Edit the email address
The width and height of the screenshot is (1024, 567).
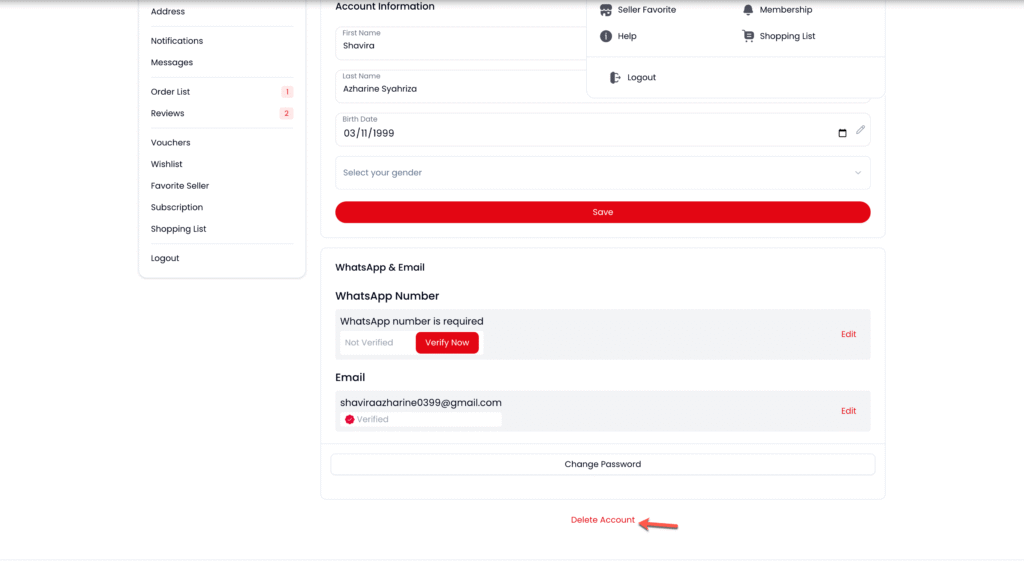pyautogui.click(x=848, y=411)
